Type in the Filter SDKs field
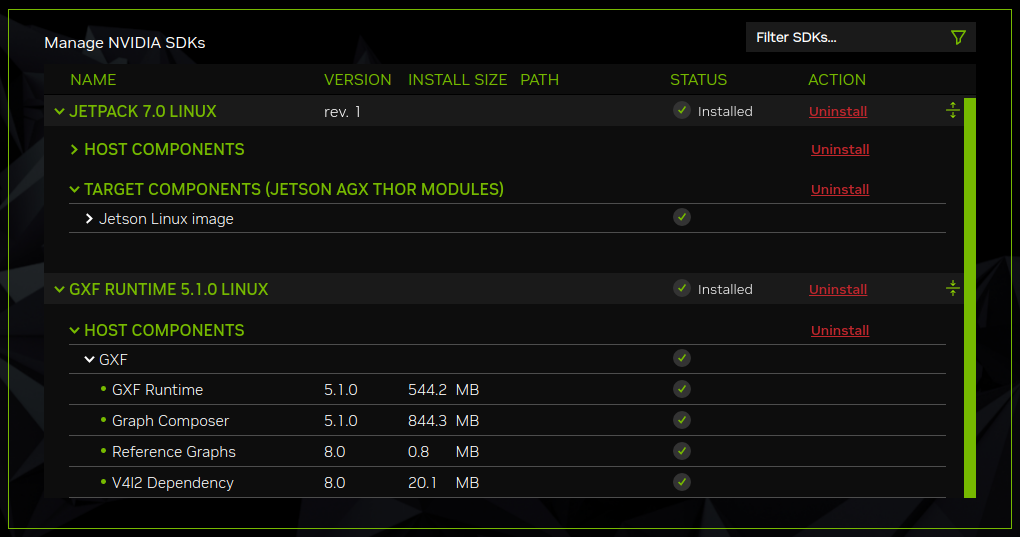The image size is (1020, 537). 845,38
